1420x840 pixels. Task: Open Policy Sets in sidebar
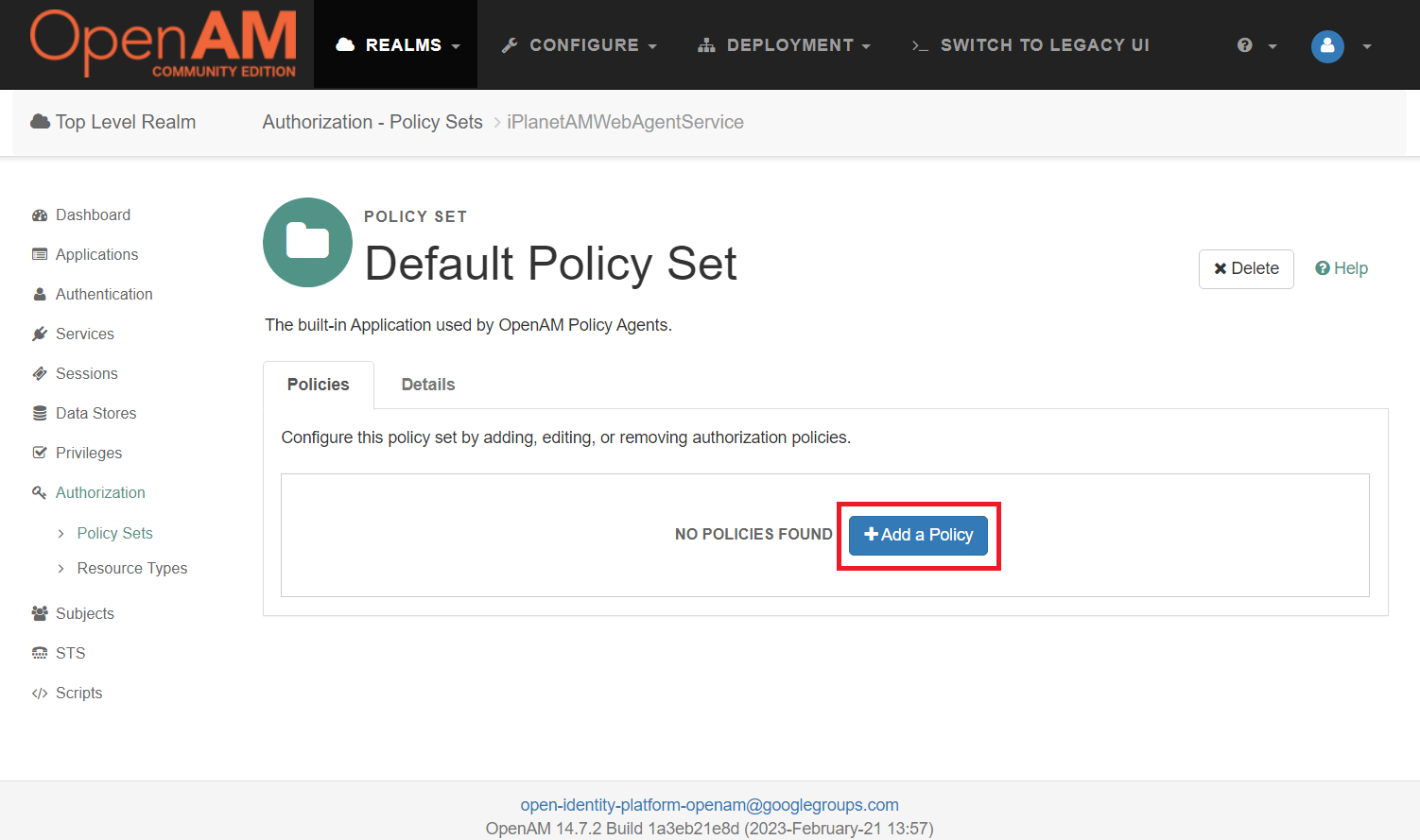[114, 534]
